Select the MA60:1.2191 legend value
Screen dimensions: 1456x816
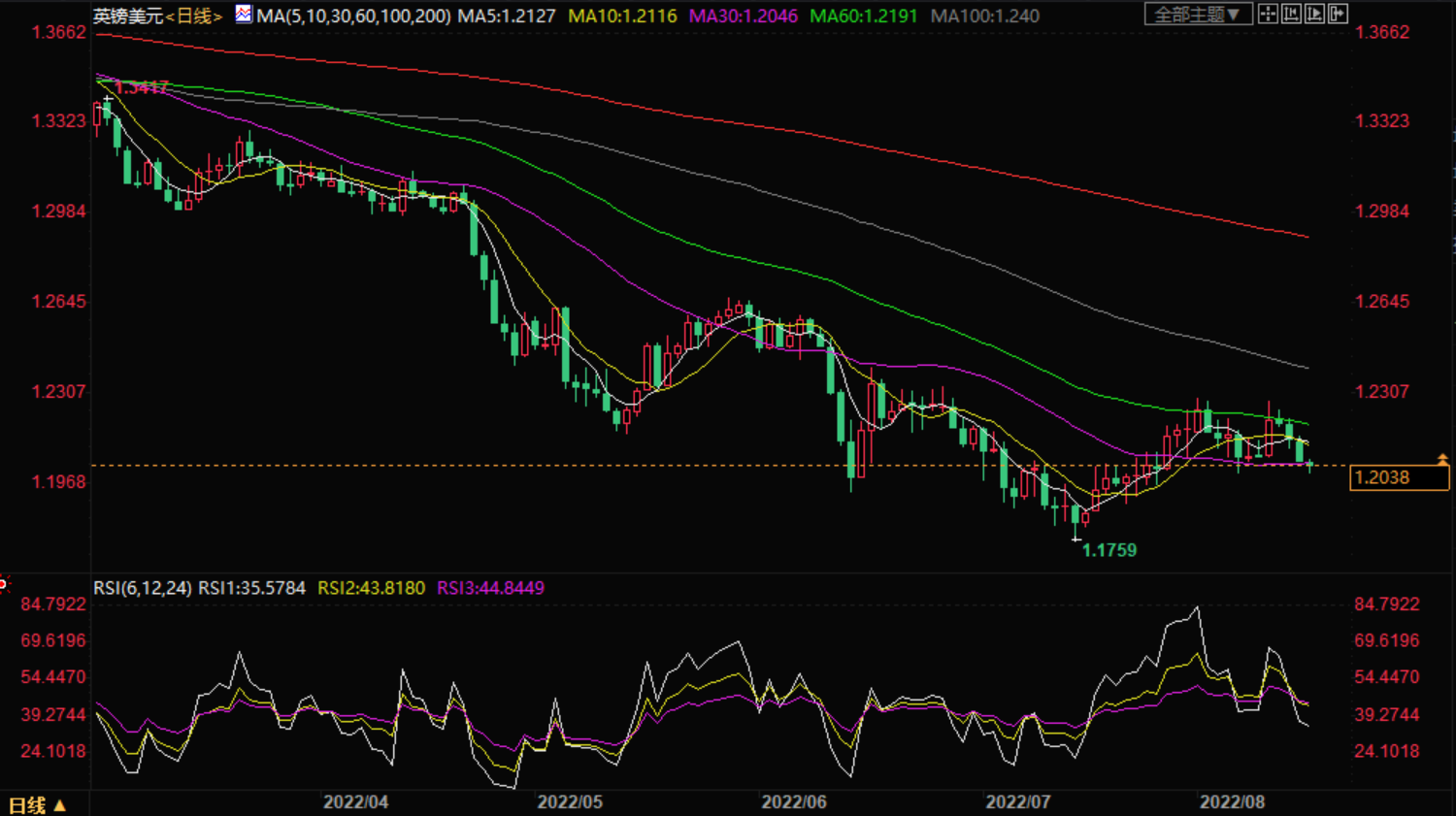tap(864, 16)
